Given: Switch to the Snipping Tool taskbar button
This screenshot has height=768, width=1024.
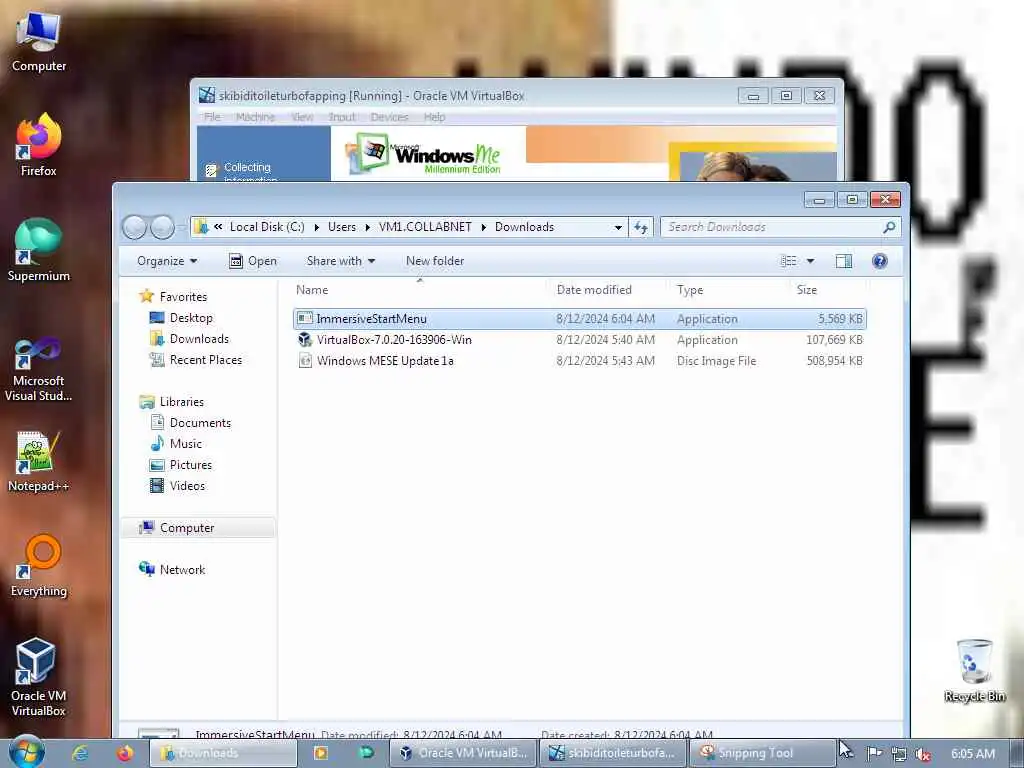Looking at the screenshot, I should (x=762, y=753).
